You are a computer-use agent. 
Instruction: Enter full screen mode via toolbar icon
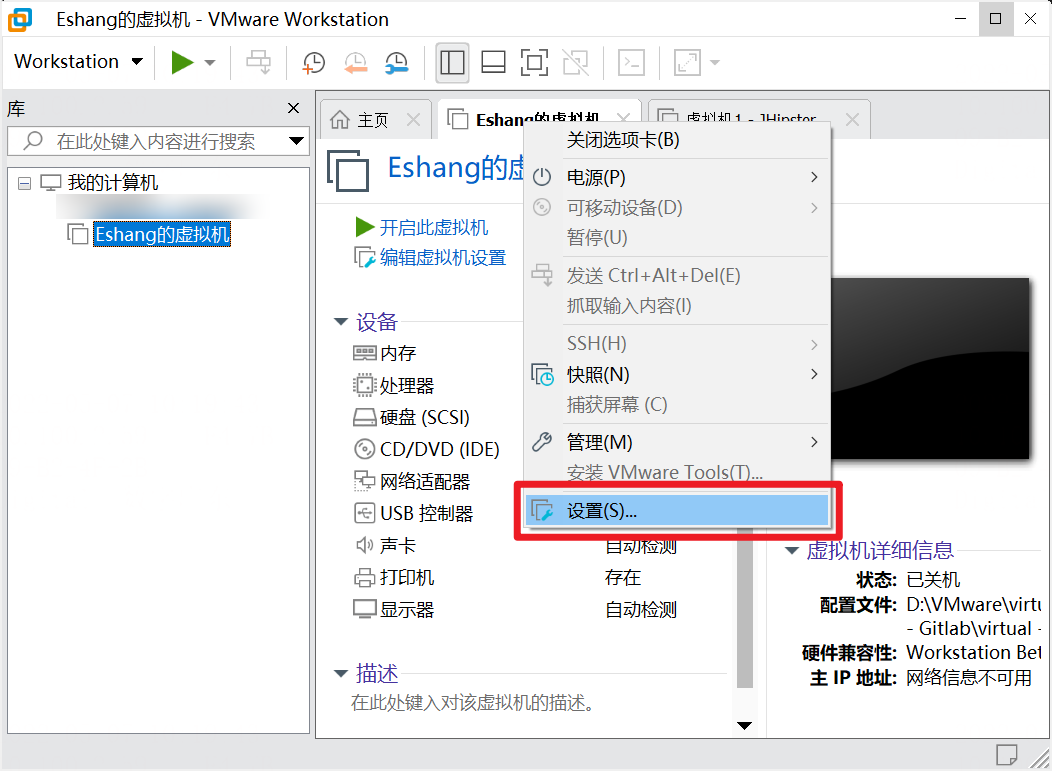pyautogui.click(x=534, y=62)
